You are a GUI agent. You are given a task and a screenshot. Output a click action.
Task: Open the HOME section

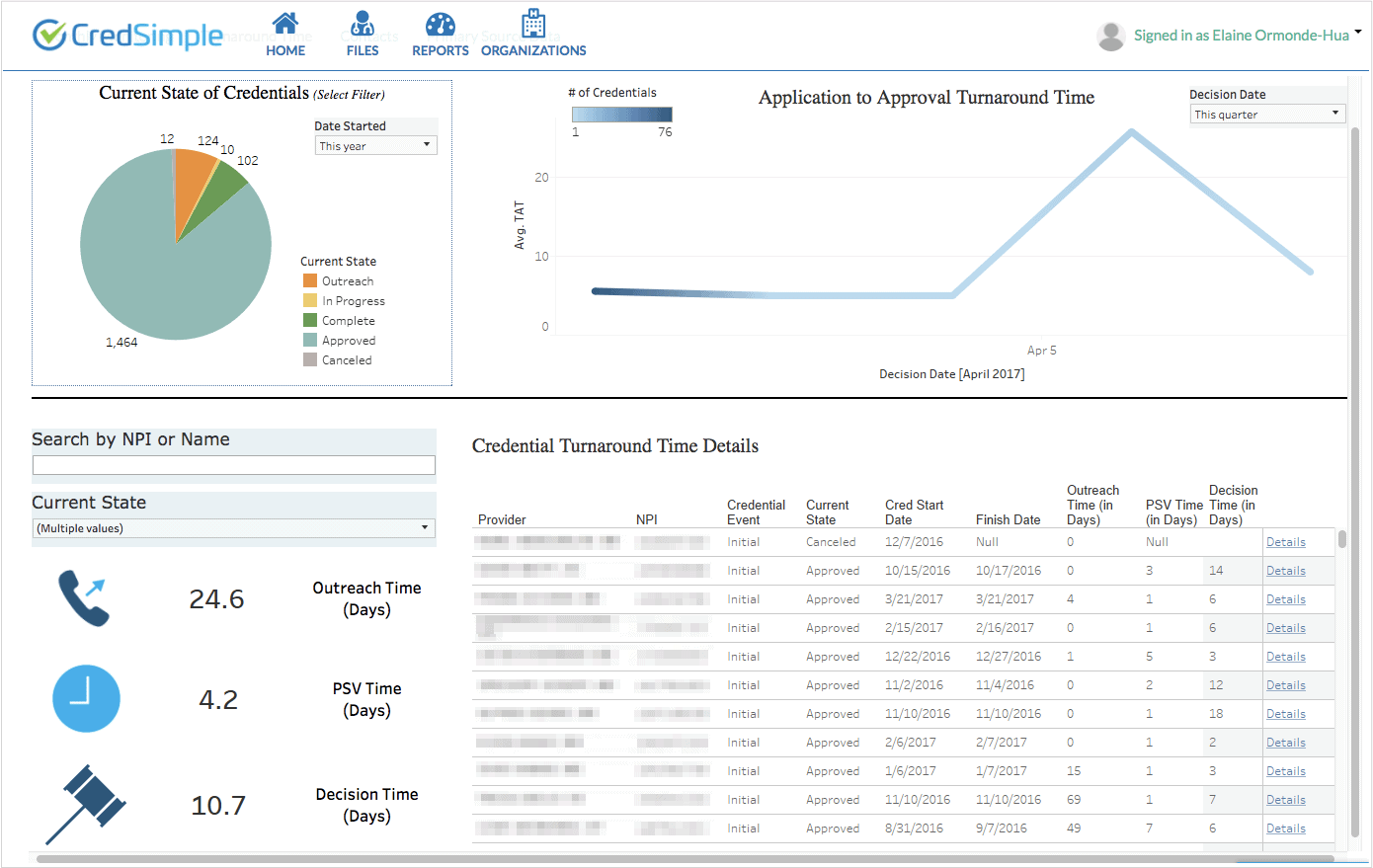[285, 34]
